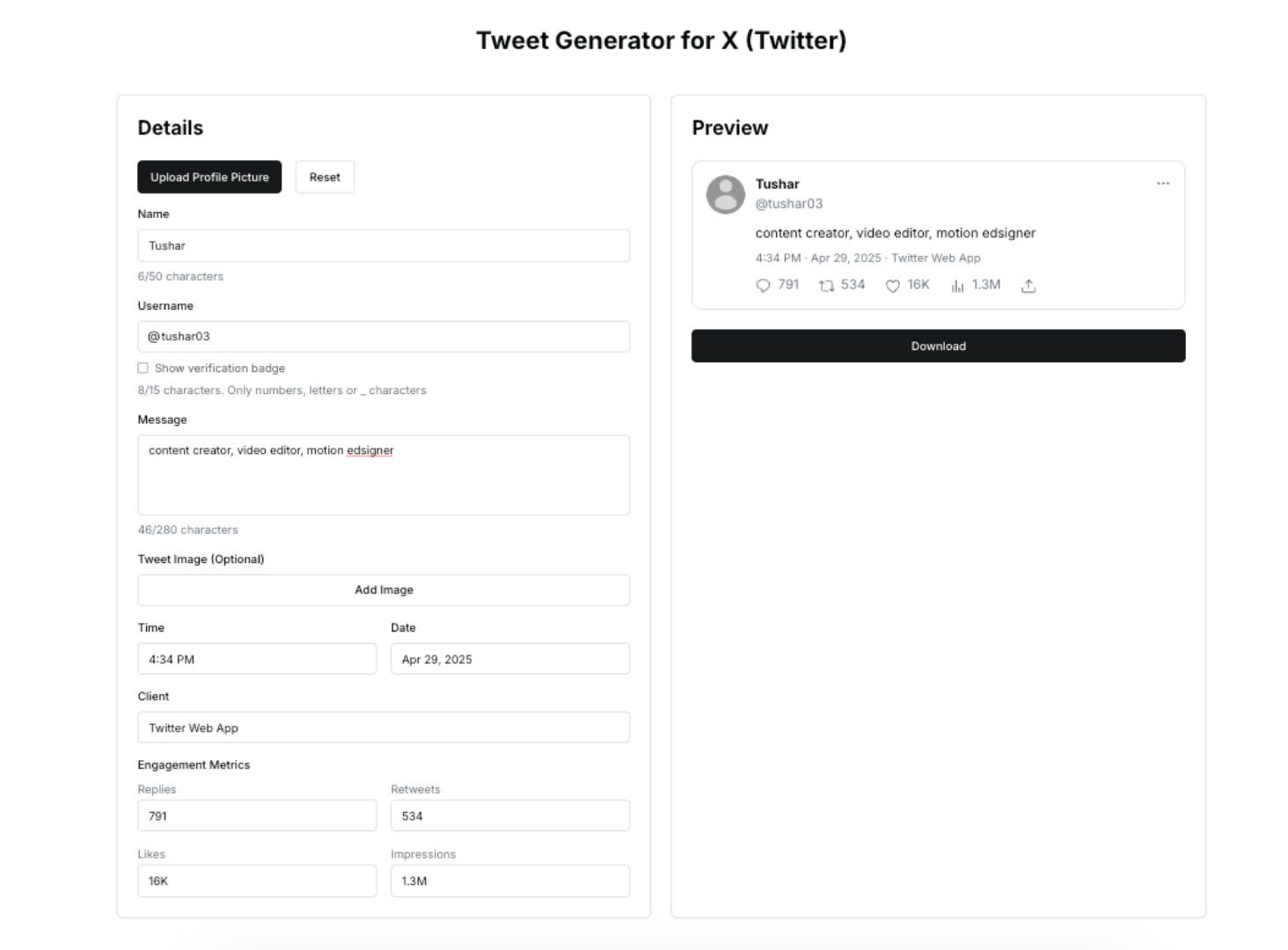Click the impressions bar chart icon
This screenshot has width=1288, height=950.
[x=957, y=286]
